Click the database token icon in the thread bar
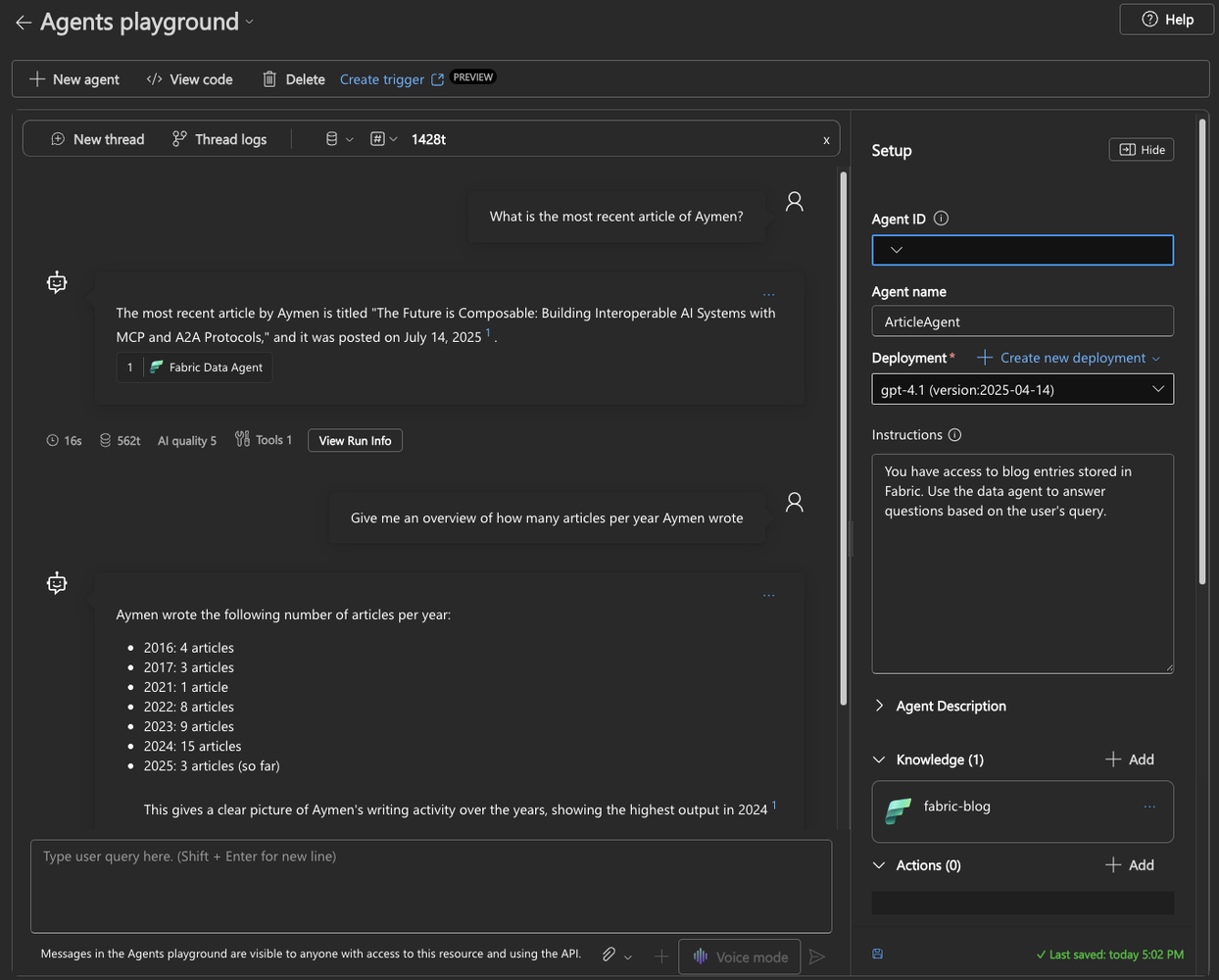 tap(331, 138)
